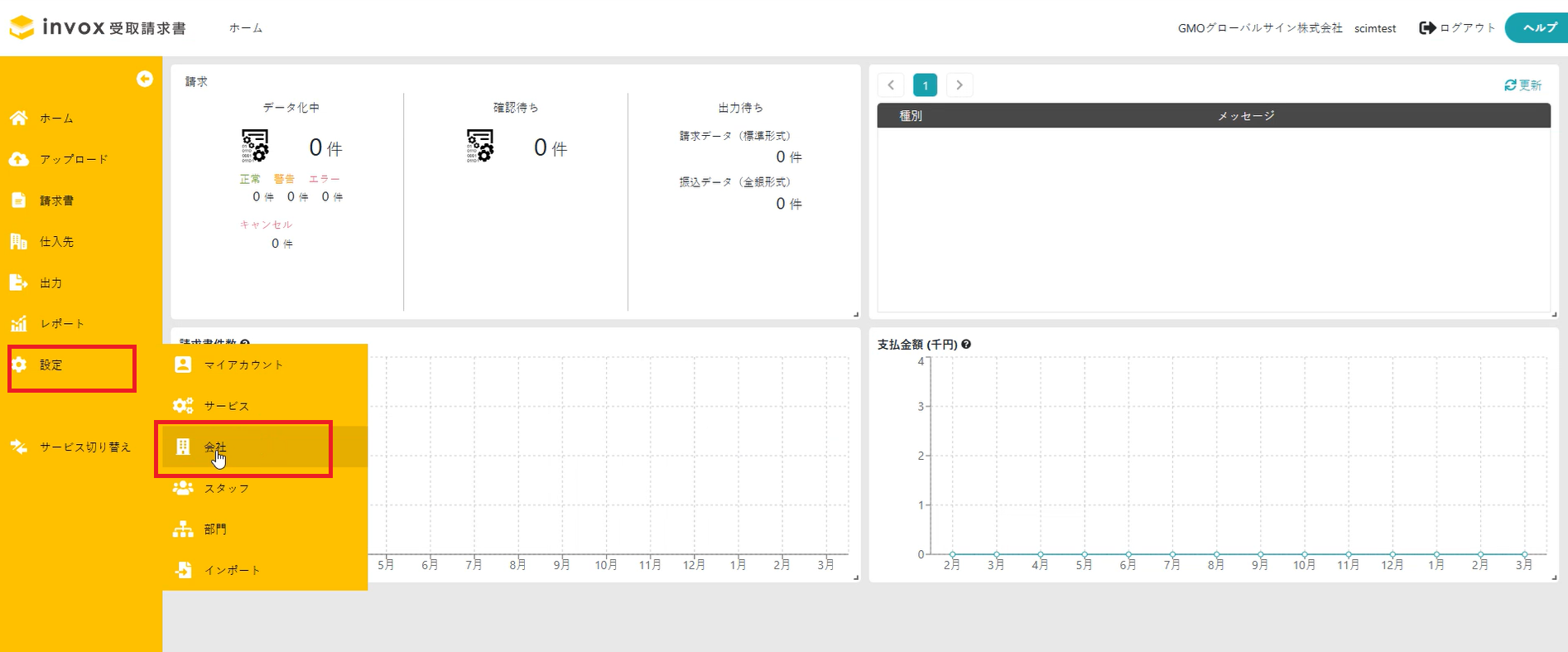
Task: Click the 部門 org-chart icon in the submenu
Action: [x=183, y=529]
